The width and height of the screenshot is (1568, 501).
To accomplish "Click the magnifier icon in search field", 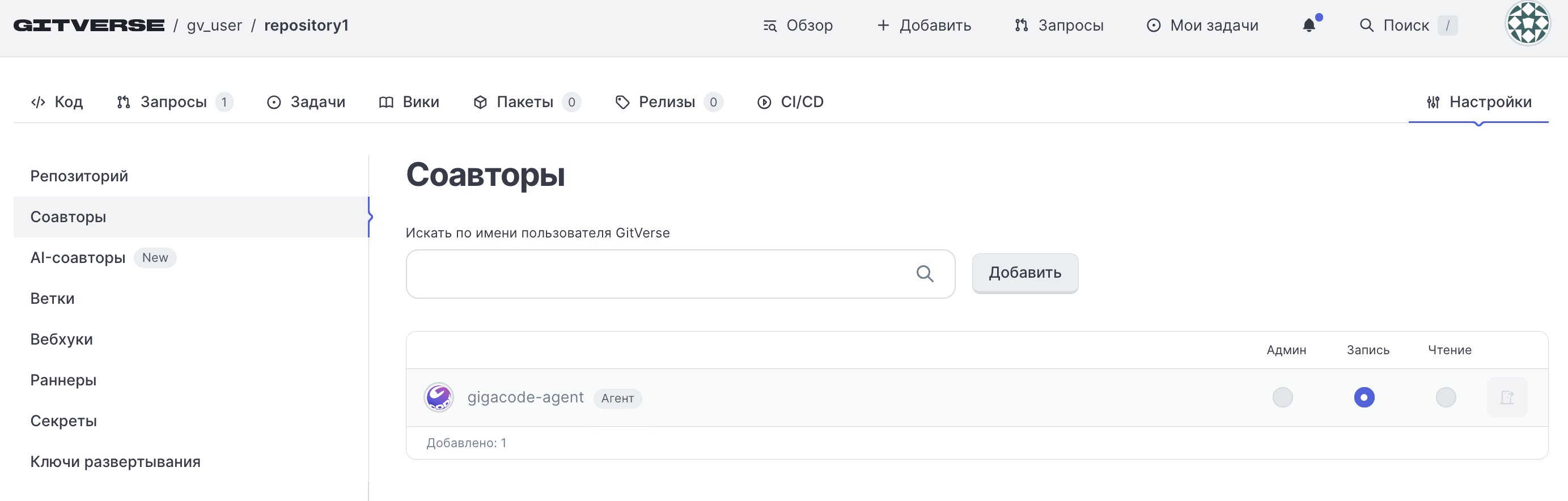I will pyautogui.click(x=925, y=274).
